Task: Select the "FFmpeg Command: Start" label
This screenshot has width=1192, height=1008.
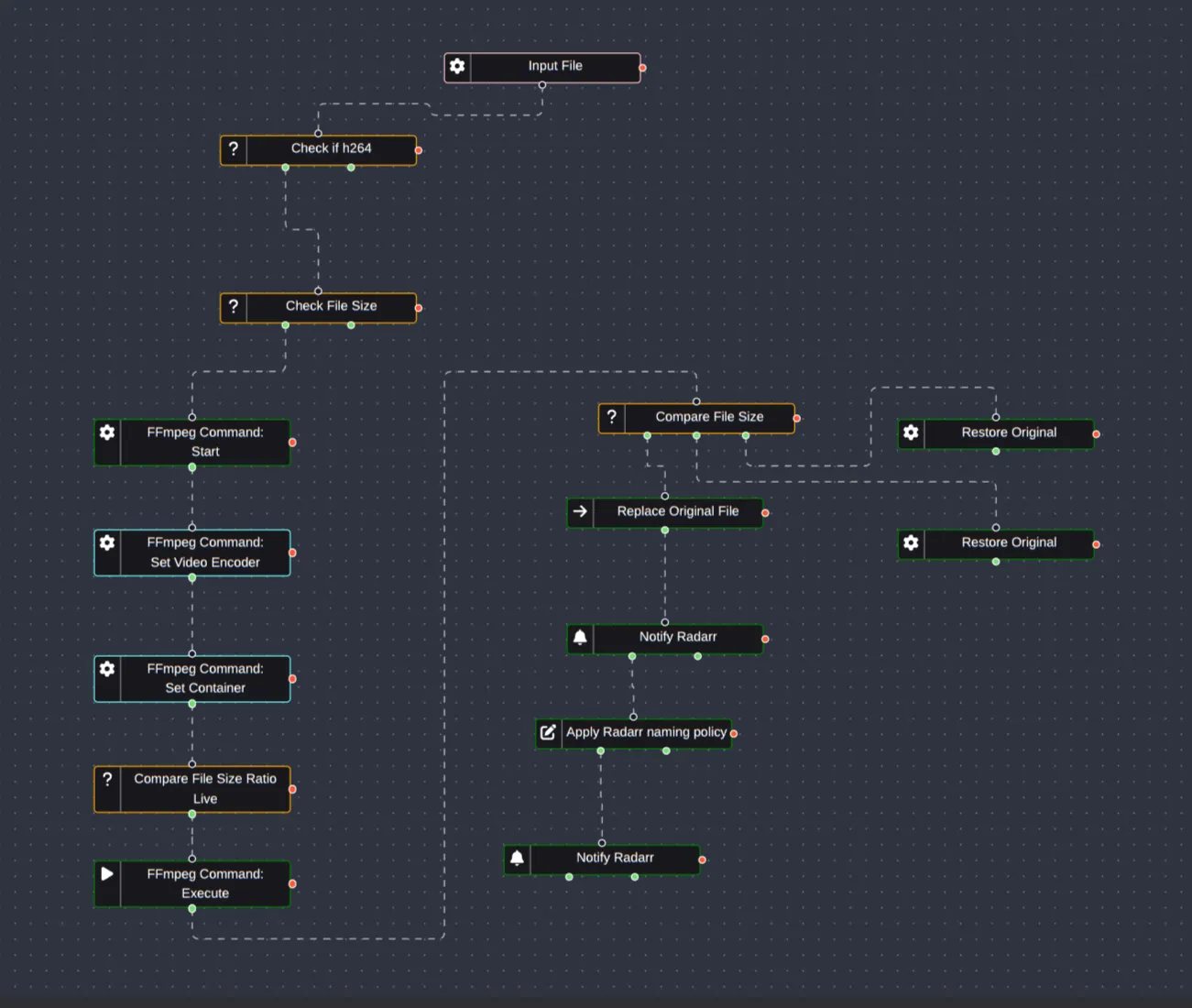Action: [x=205, y=442]
